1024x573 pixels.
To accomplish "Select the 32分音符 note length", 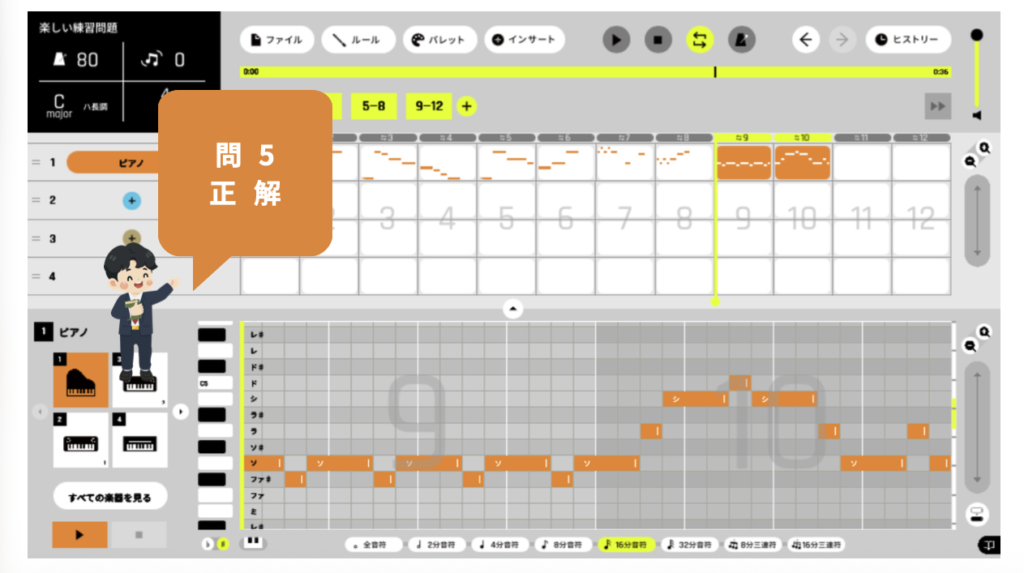I will click(x=689, y=545).
